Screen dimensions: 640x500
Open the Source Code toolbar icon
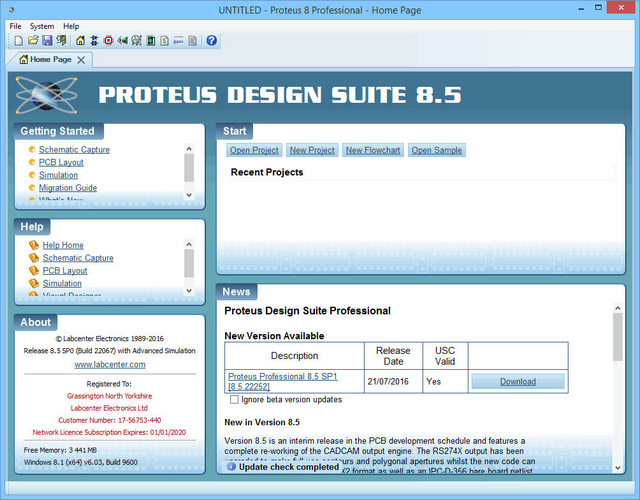click(x=178, y=40)
